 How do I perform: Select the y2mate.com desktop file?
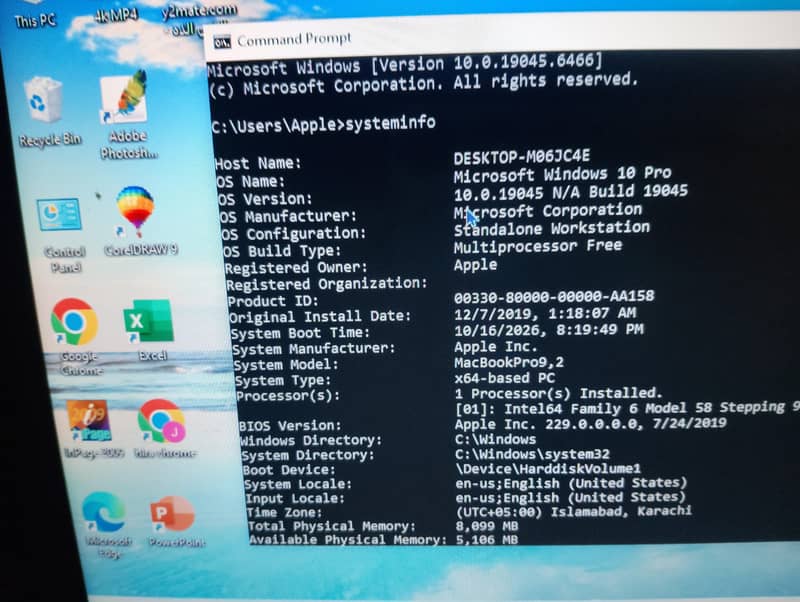pyautogui.click(x=198, y=18)
